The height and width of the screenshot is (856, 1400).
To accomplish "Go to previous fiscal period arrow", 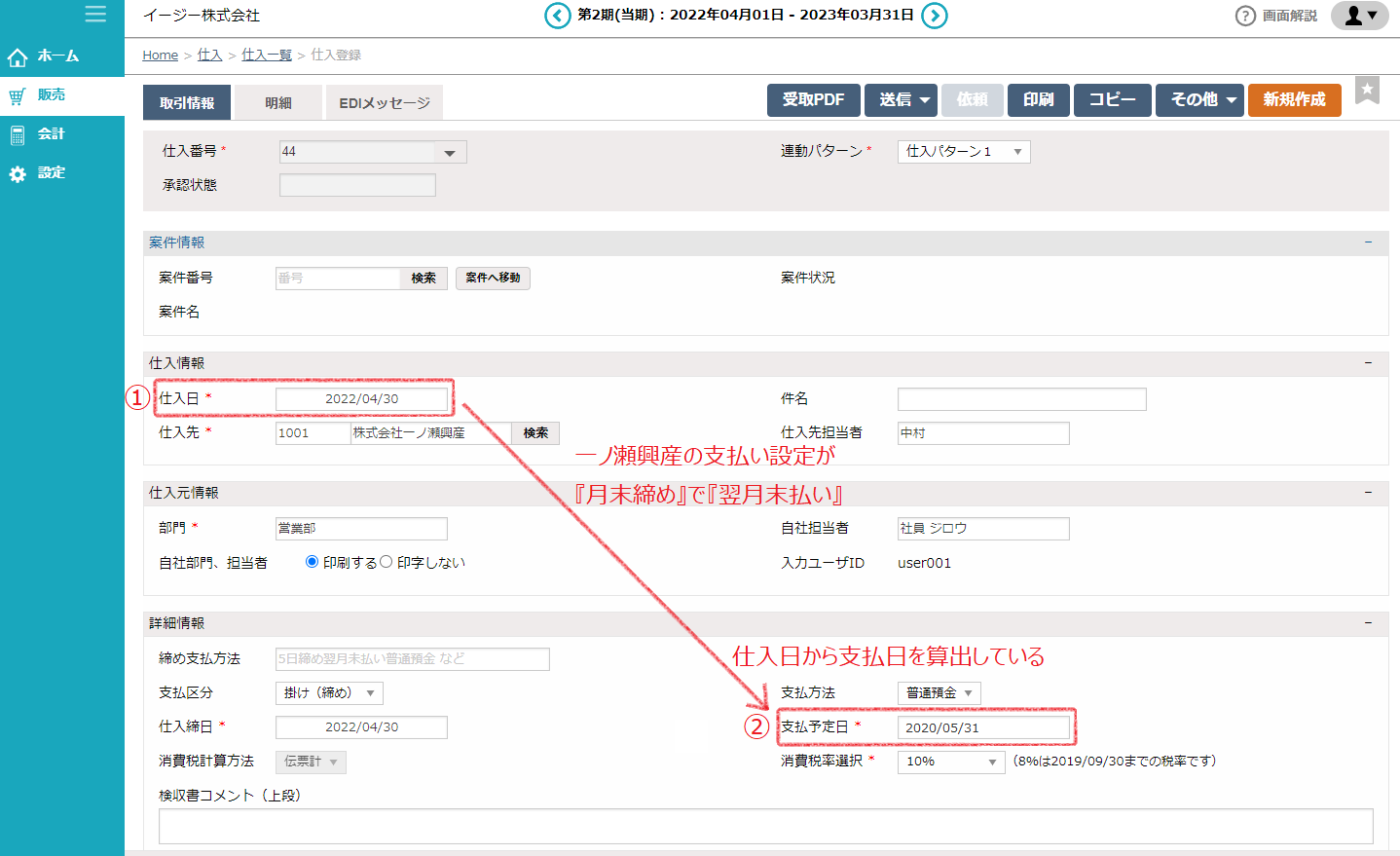I will tap(557, 16).
